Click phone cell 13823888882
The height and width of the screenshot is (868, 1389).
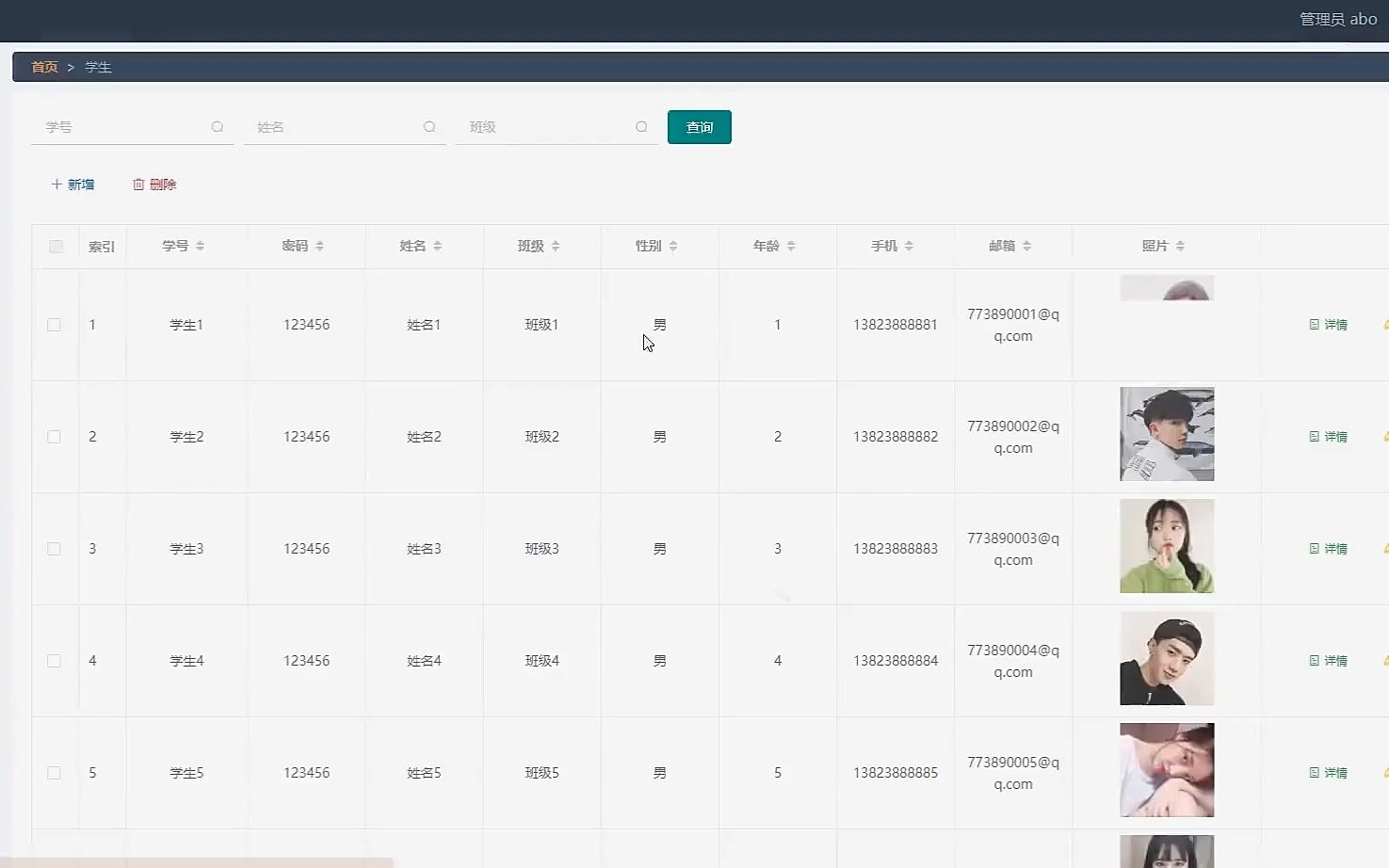tap(896, 437)
